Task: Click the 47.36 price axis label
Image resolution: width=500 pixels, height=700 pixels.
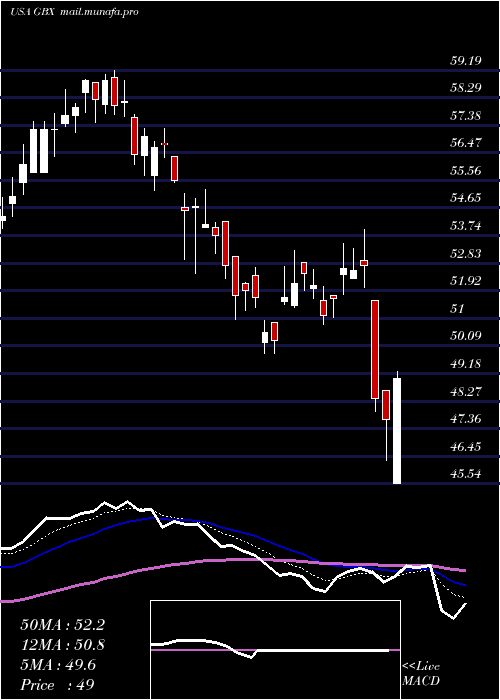Action: [x=465, y=419]
